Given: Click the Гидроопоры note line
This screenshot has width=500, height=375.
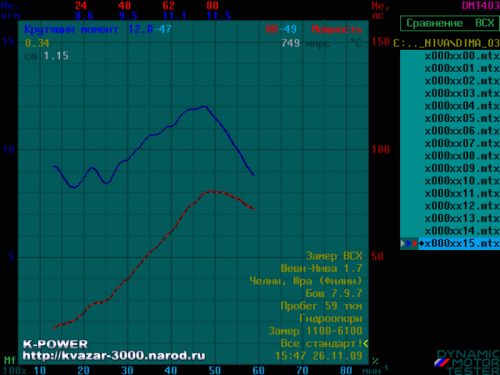Looking at the screenshot, I should pyautogui.click(x=331, y=319).
